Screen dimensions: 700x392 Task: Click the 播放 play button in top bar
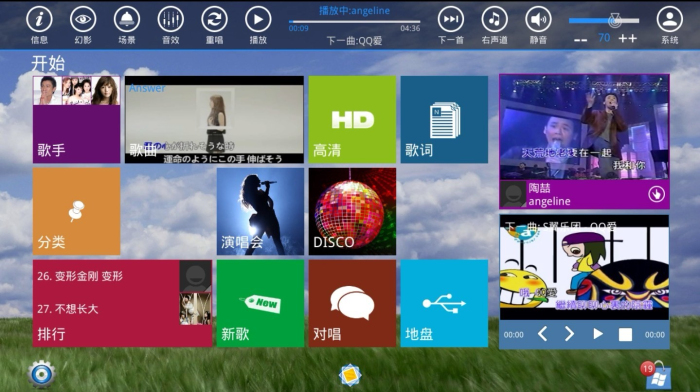[x=258, y=20]
